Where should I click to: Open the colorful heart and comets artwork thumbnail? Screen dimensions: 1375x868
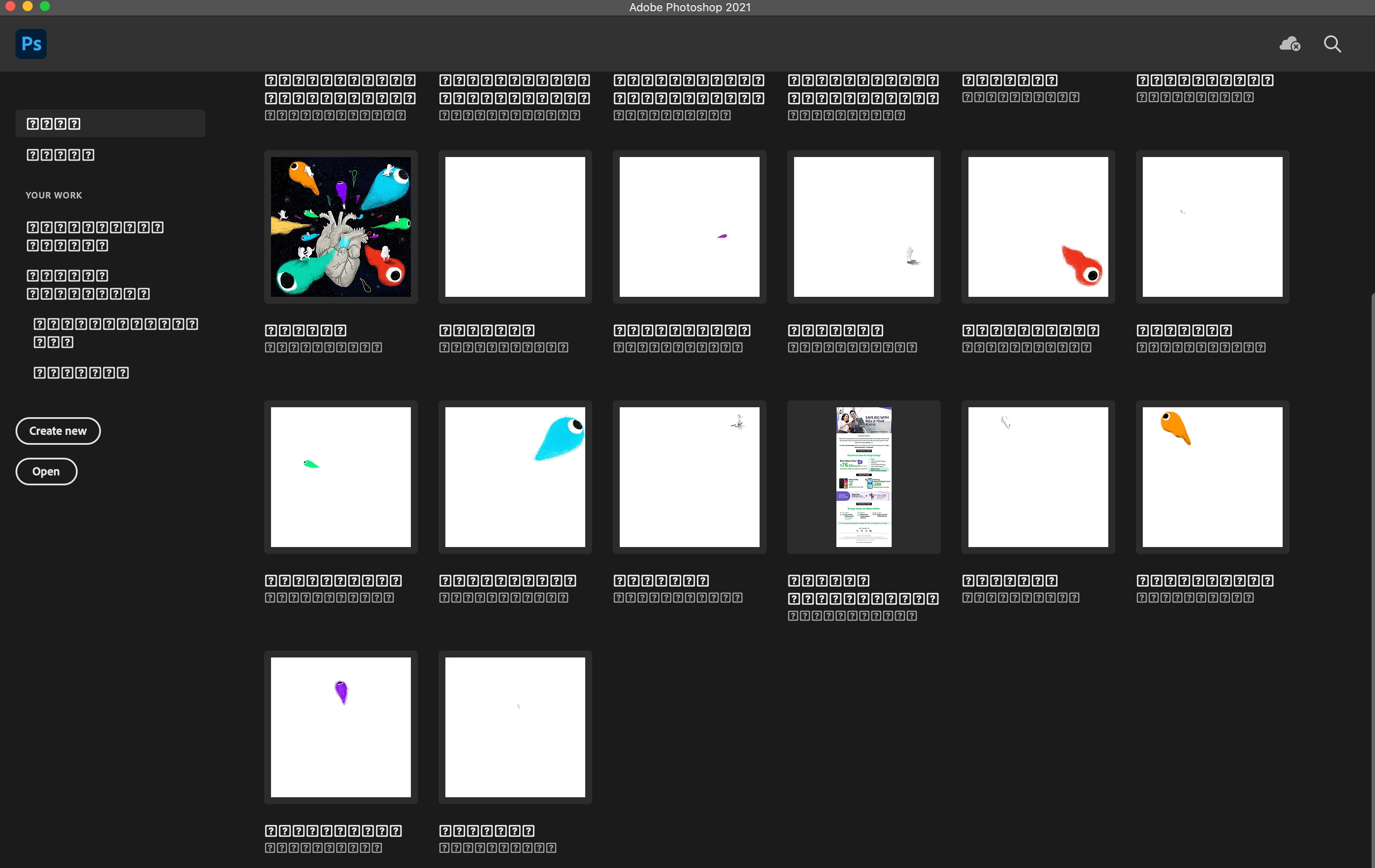pyautogui.click(x=341, y=226)
